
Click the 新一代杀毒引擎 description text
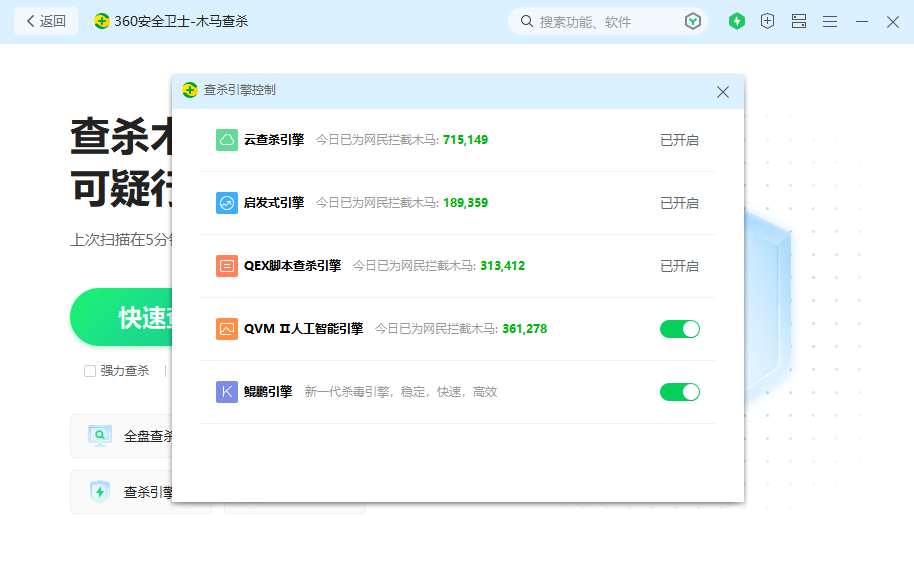(x=401, y=392)
